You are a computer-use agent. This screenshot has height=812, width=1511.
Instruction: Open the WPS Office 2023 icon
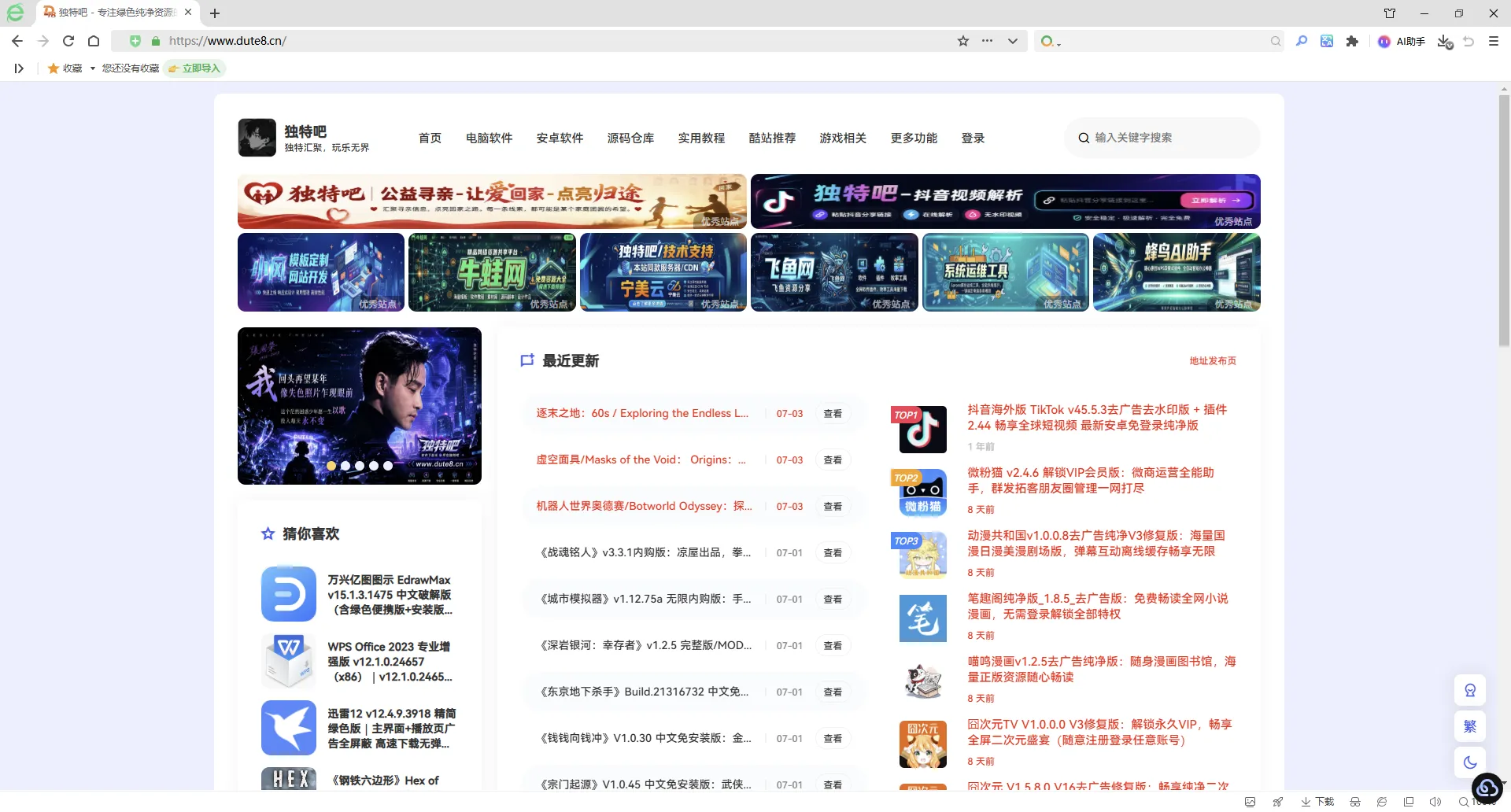(x=289, y=661)
